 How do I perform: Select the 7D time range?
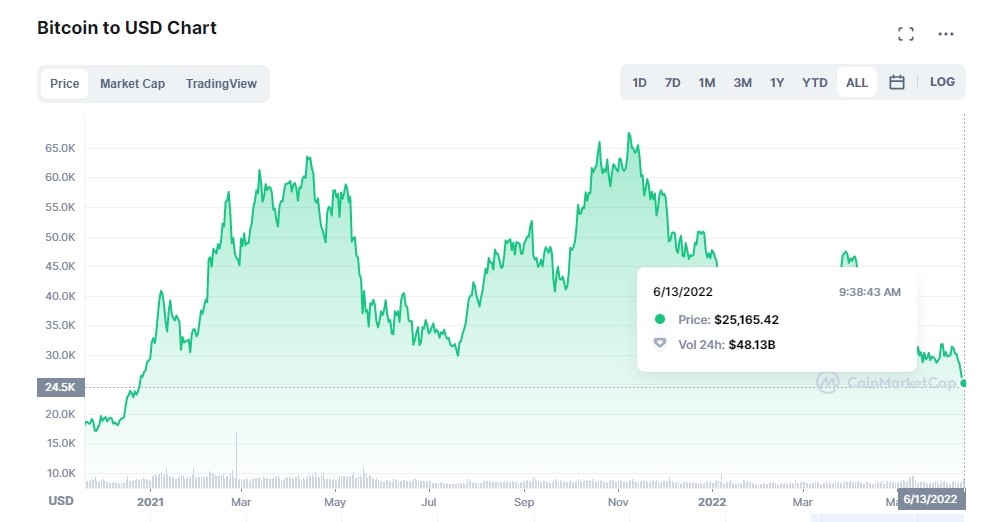pyautogui.click(x=673, y=83)
